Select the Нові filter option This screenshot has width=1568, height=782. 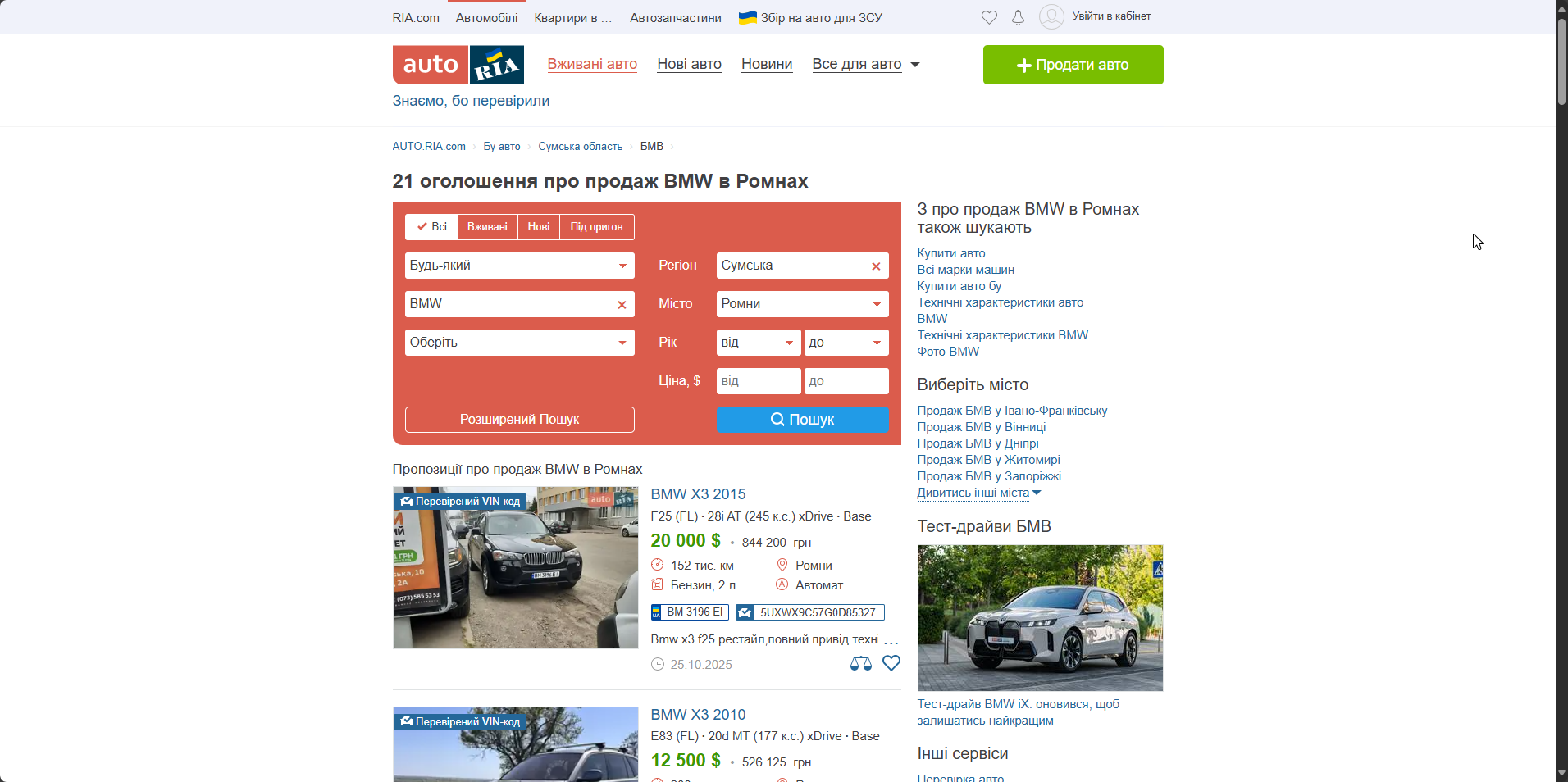[539, 227]
